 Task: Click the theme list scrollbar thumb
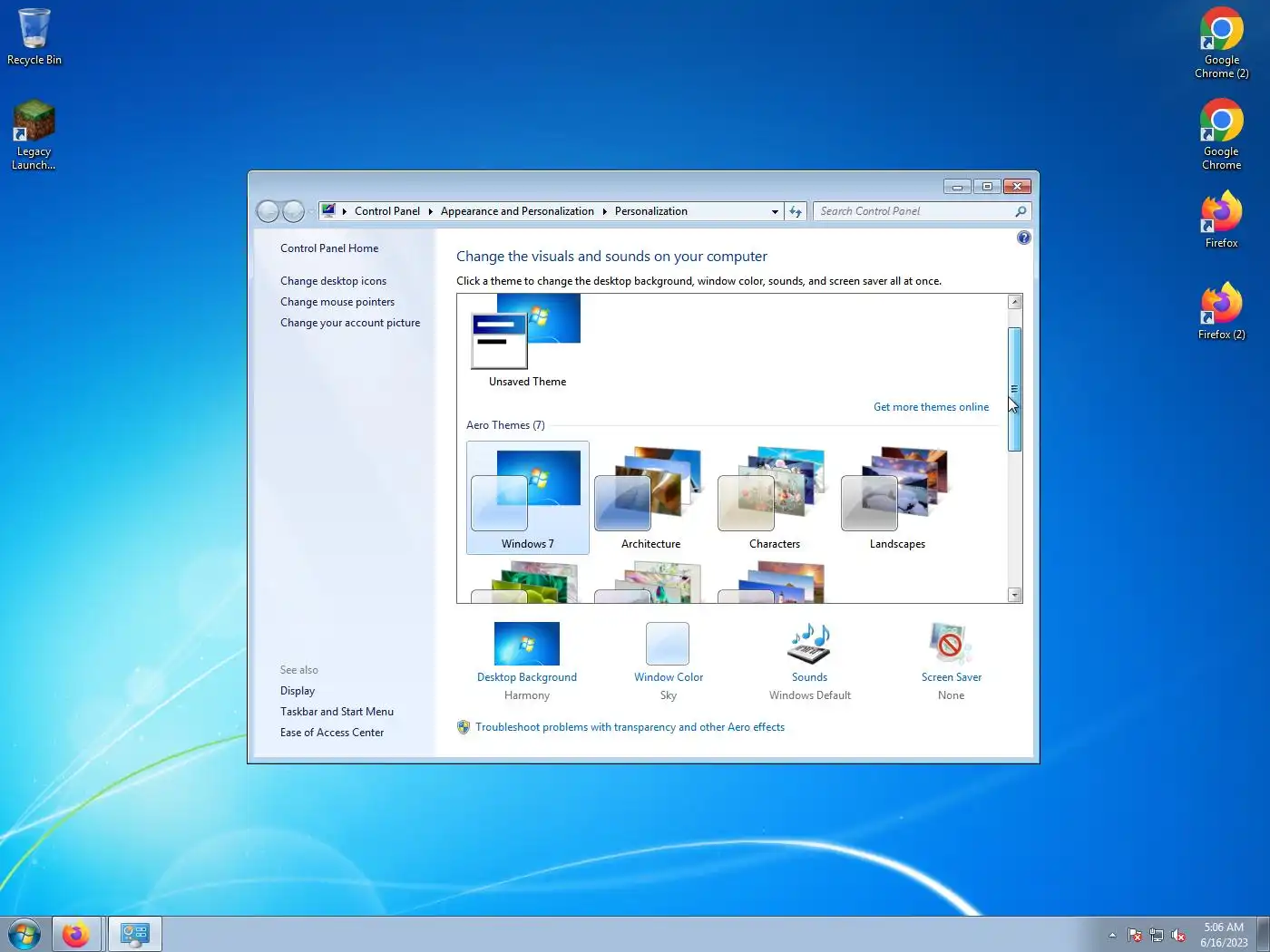point(1015,389)
